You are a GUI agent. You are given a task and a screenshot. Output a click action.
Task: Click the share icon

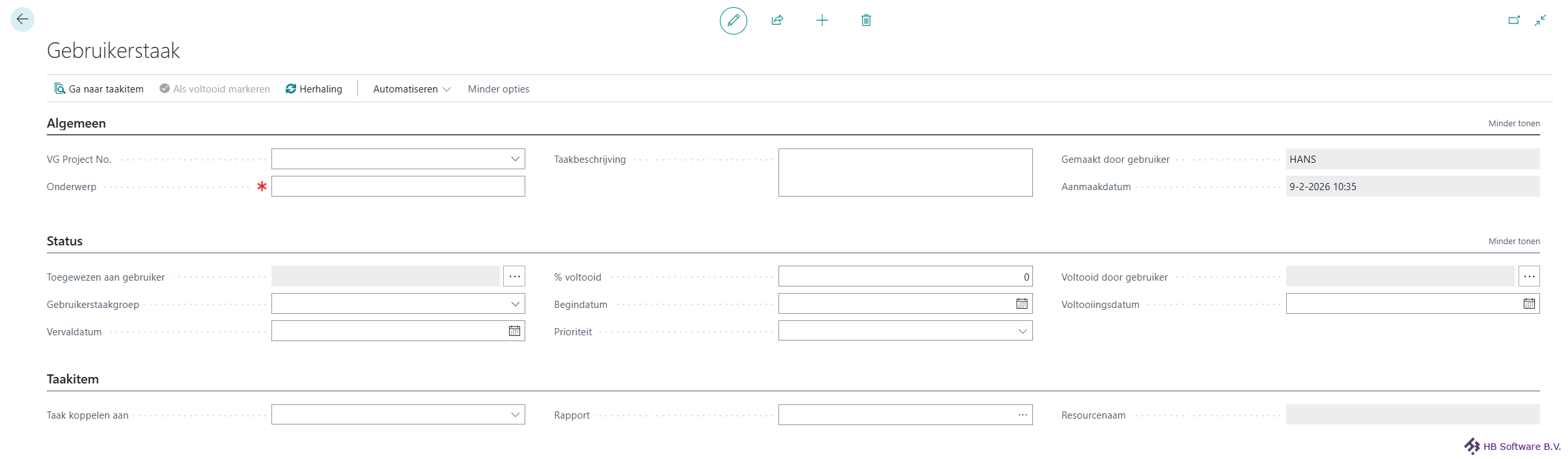pyautogui.click(x=777, y=21)
